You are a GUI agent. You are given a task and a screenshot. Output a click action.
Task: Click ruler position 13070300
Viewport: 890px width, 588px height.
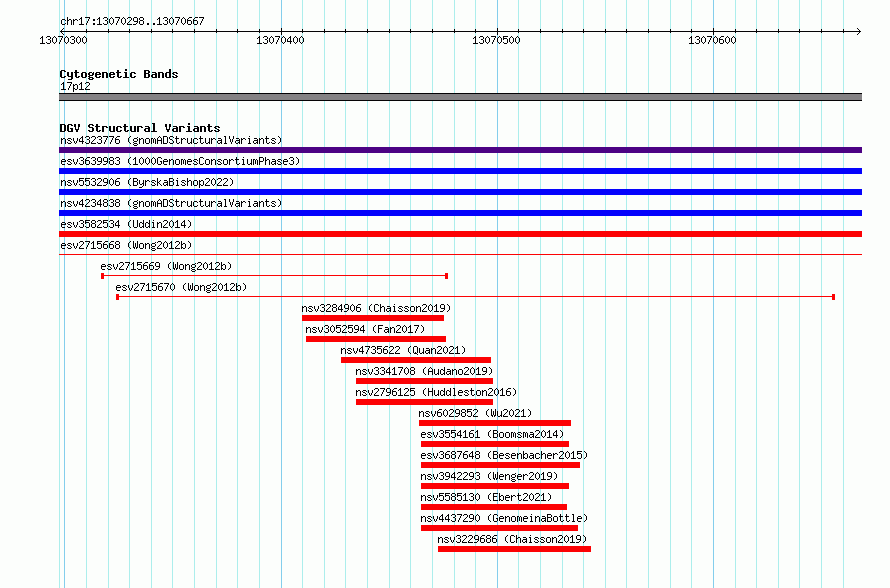(x=63, y=40)
